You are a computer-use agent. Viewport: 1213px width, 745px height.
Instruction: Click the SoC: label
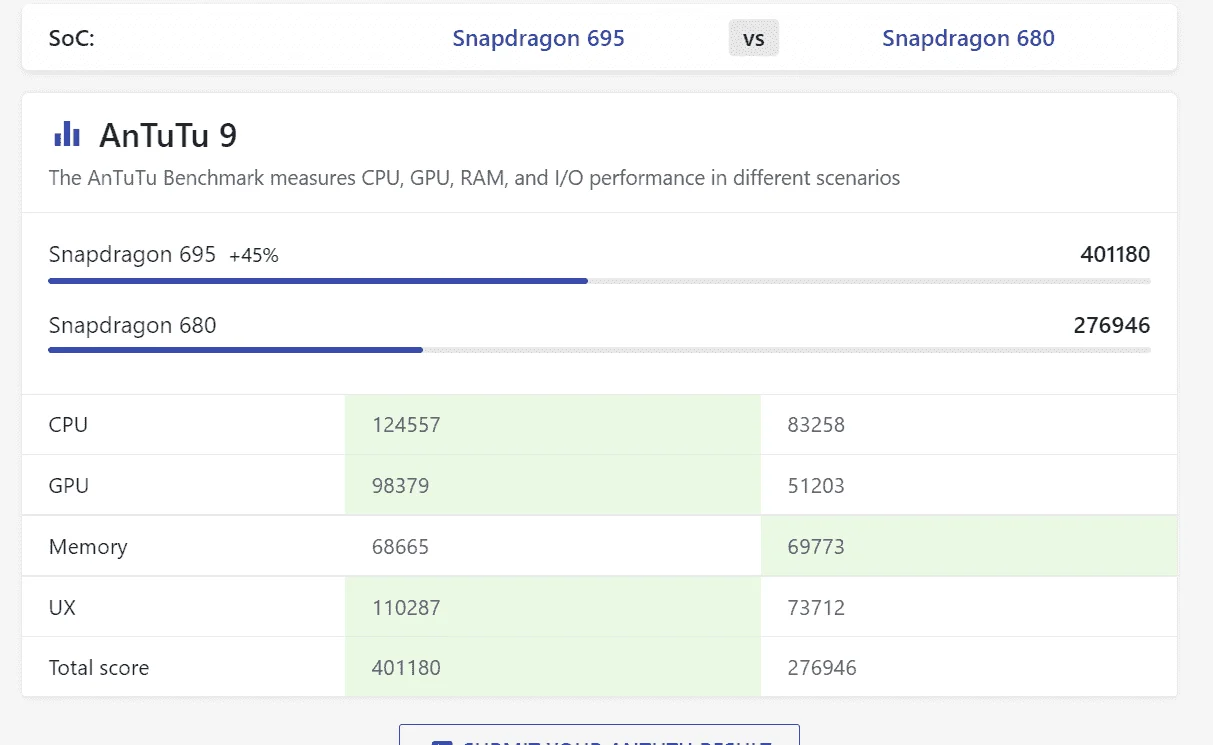(72, 39)
